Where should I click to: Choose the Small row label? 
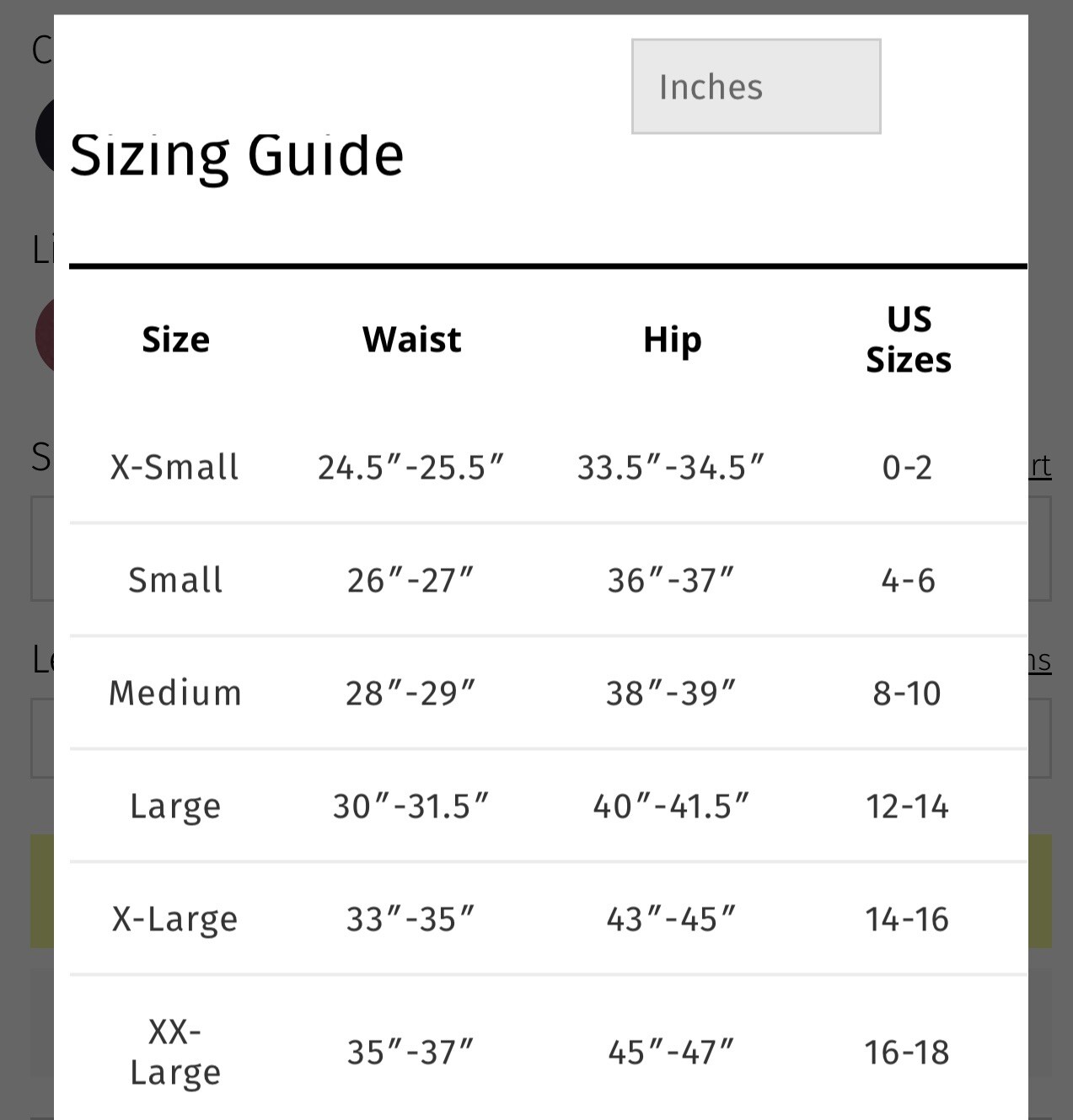(175, 580)
